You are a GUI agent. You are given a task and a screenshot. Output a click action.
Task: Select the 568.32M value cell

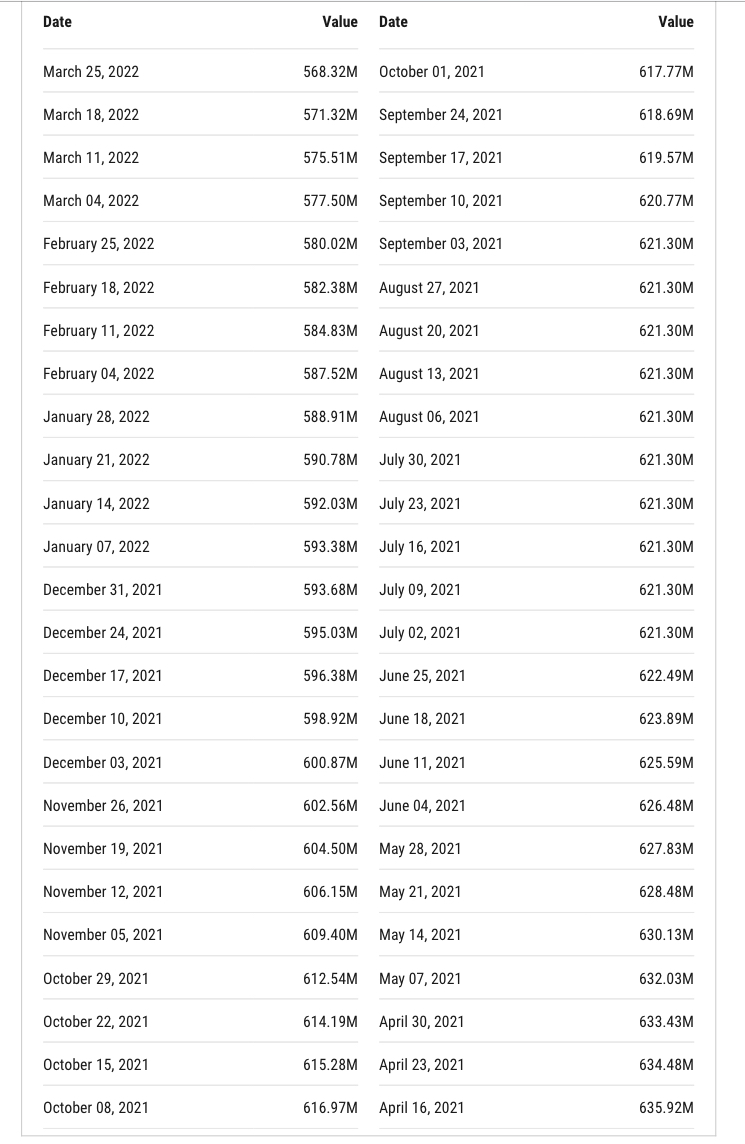coord(331,72)
